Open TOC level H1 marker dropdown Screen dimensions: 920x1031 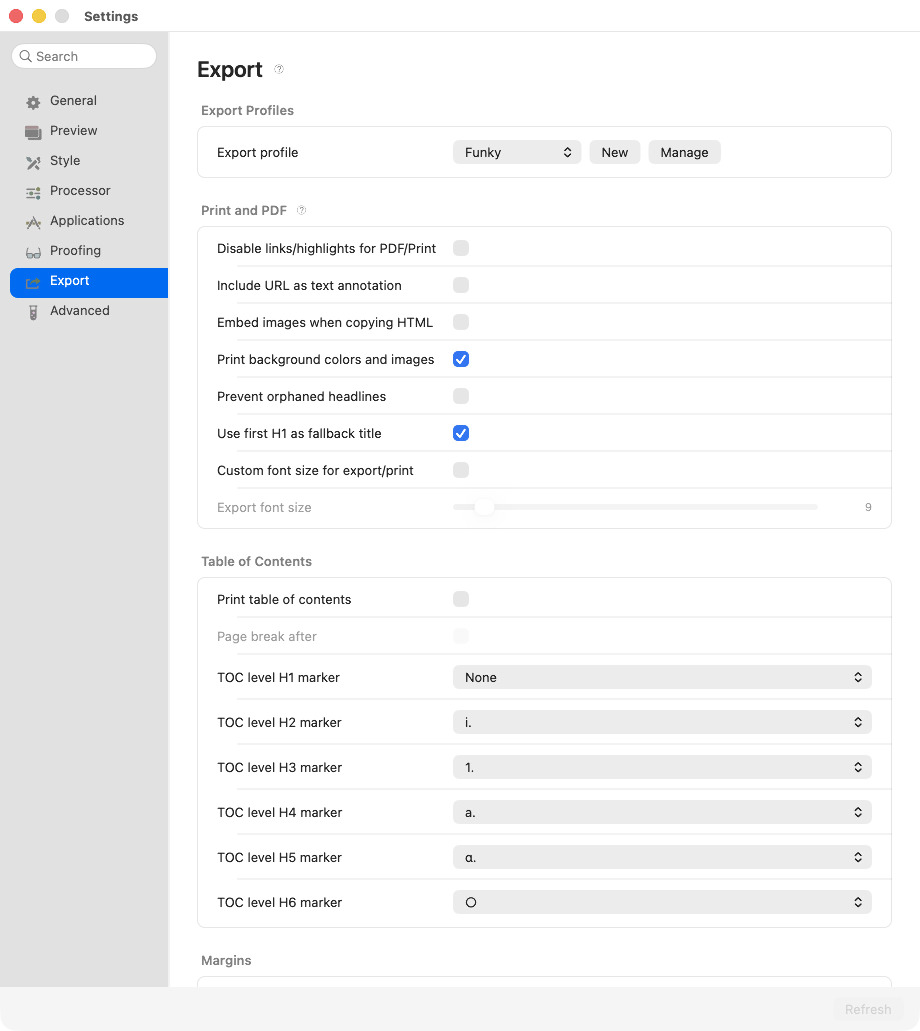662,677
